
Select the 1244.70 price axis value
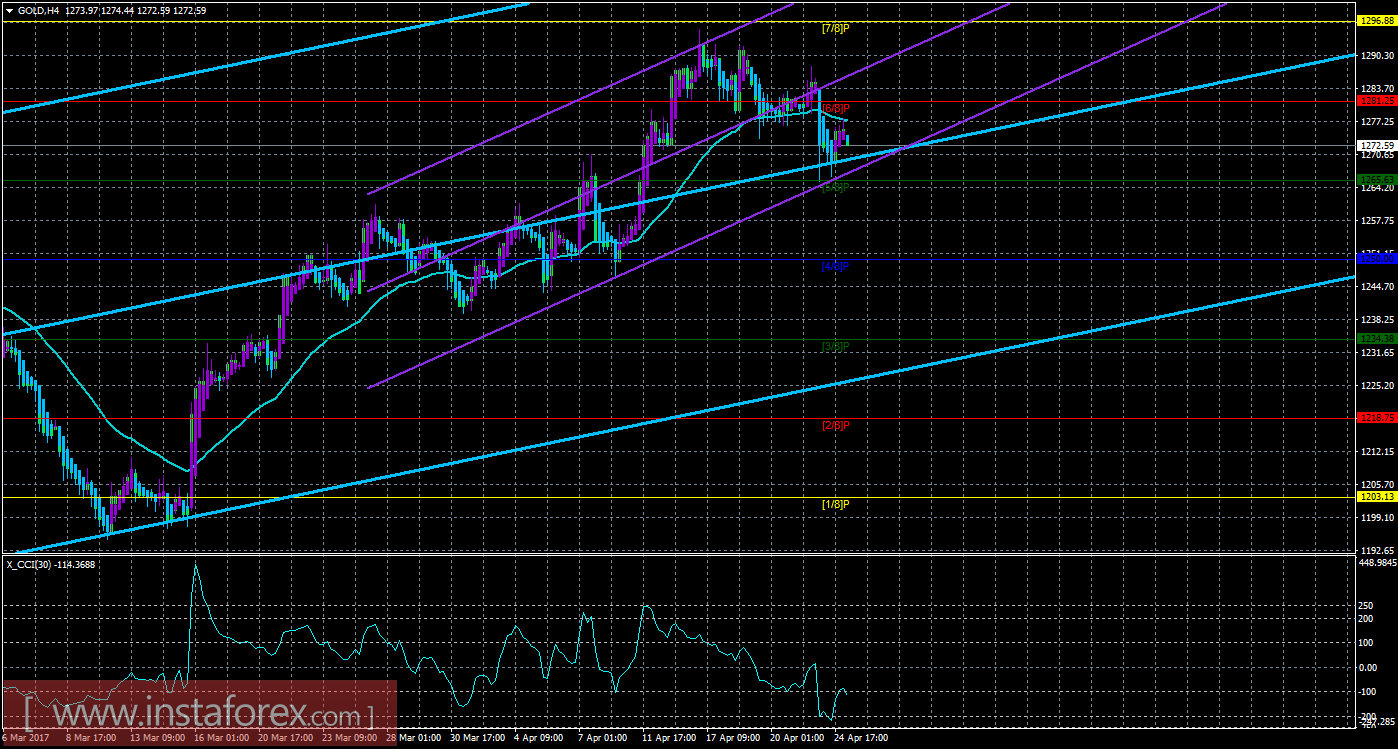pos(1378,287)
